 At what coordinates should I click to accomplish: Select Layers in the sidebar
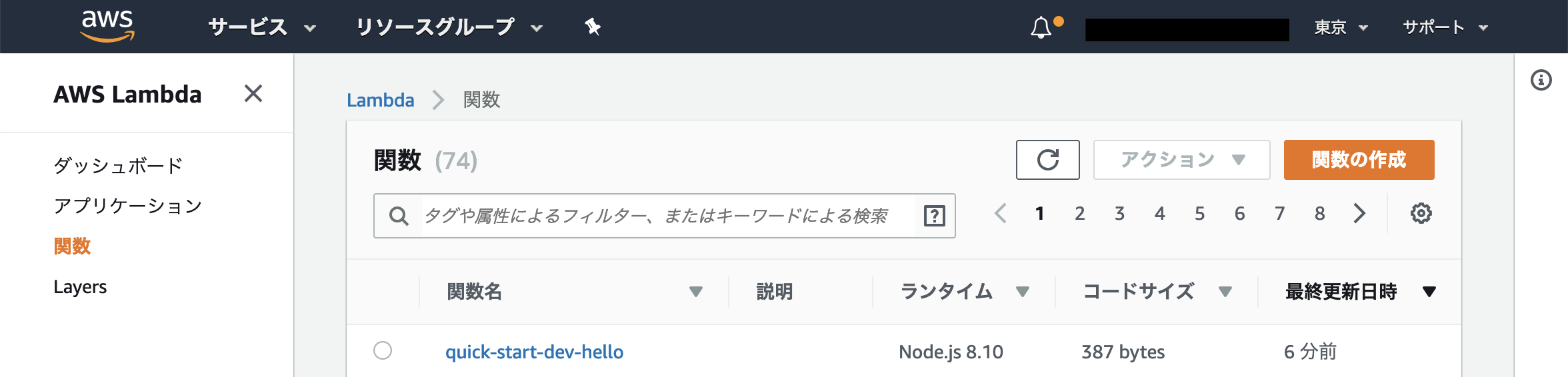tap(80, 287)
